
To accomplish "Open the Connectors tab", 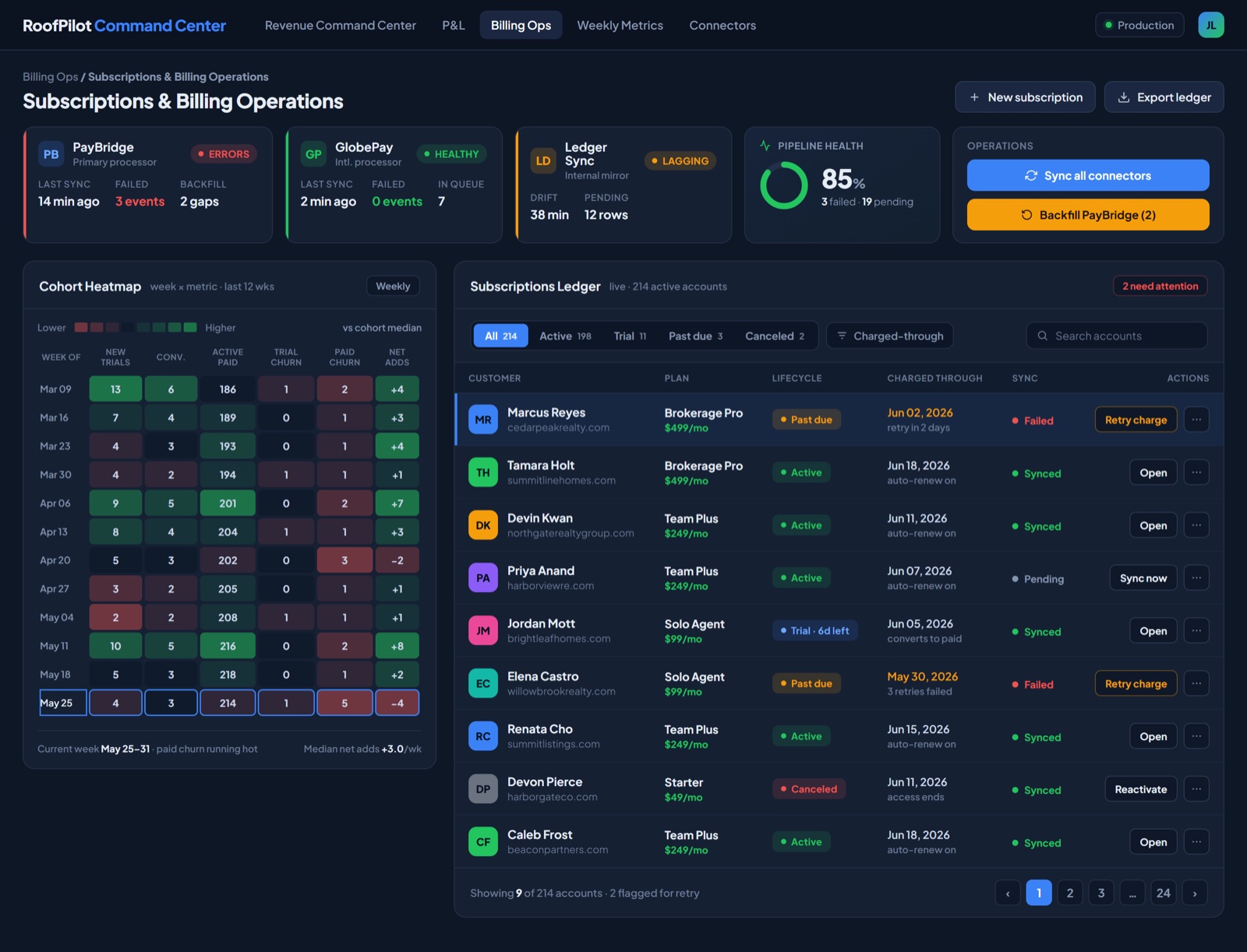I will pos(722,25).
